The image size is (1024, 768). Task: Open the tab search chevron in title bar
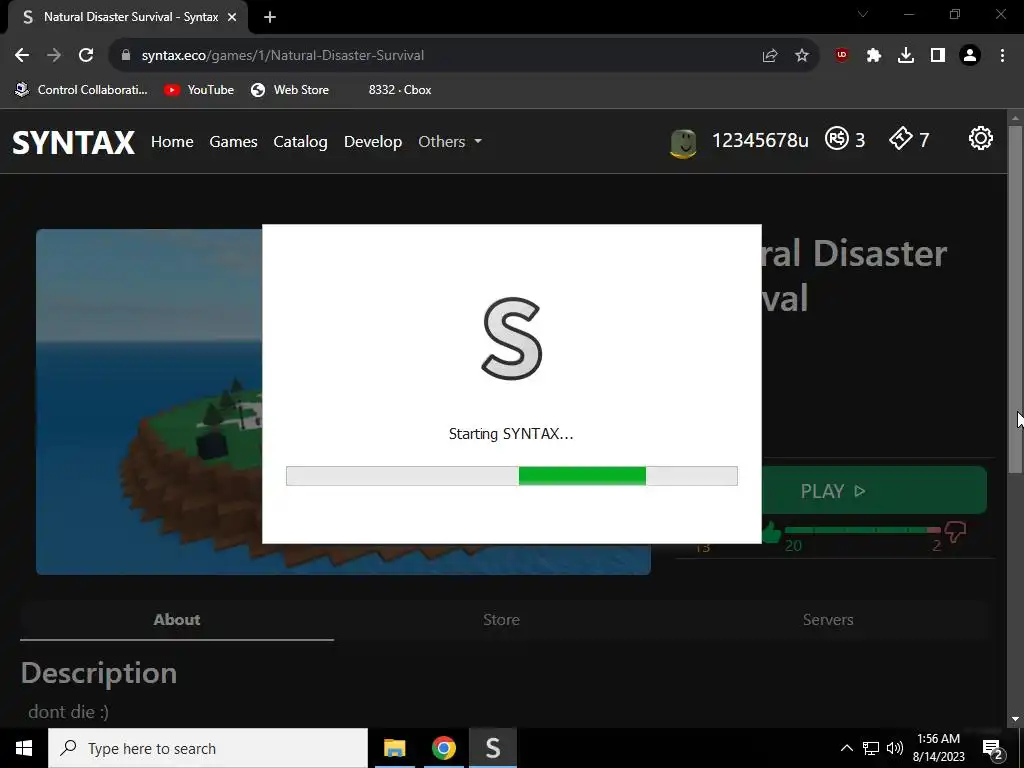coord(863,14)
